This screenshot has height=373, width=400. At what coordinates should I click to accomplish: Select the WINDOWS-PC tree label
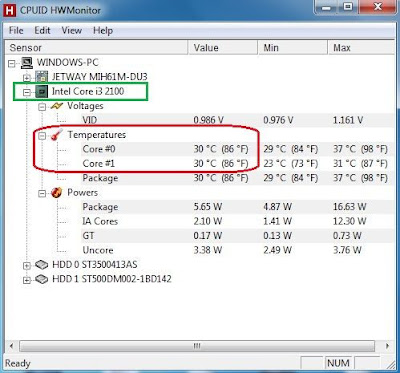coord(68,63)
